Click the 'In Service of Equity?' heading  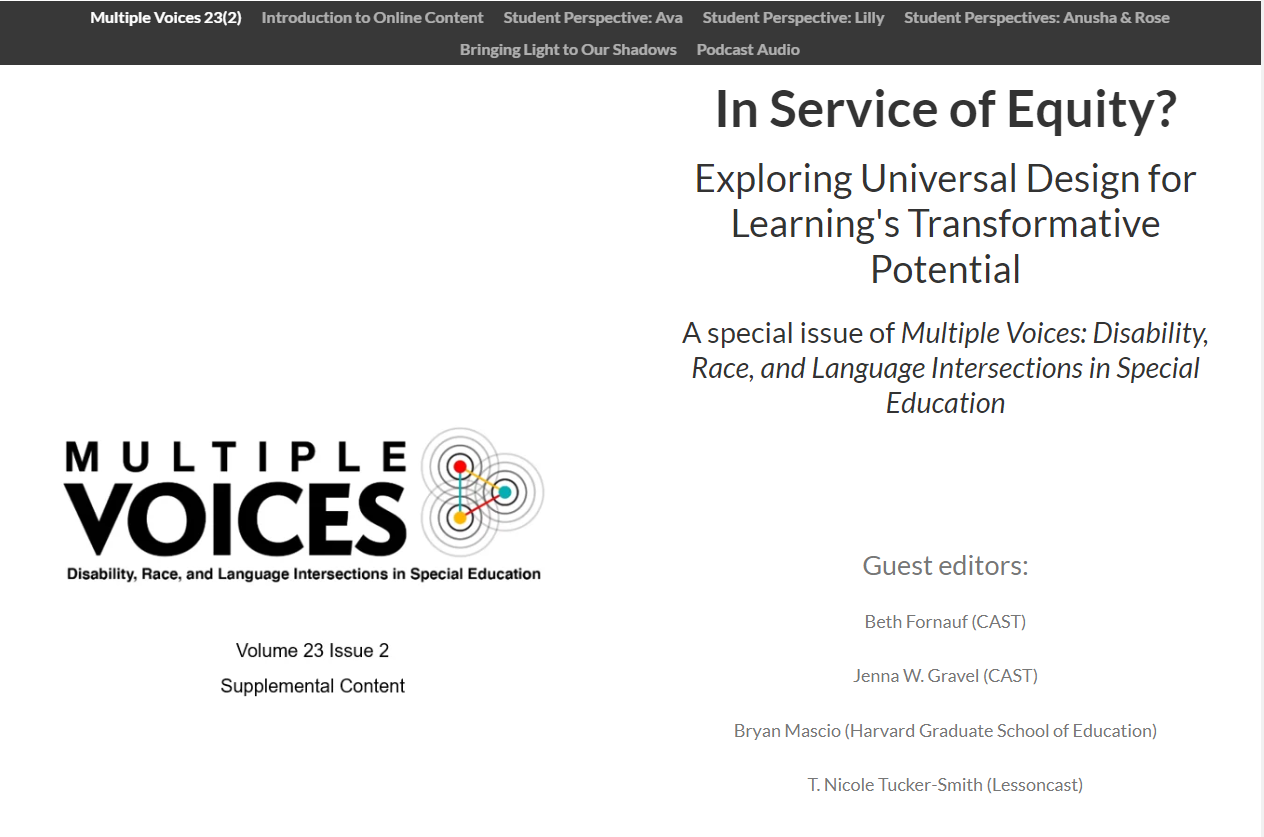click(946, 110)
